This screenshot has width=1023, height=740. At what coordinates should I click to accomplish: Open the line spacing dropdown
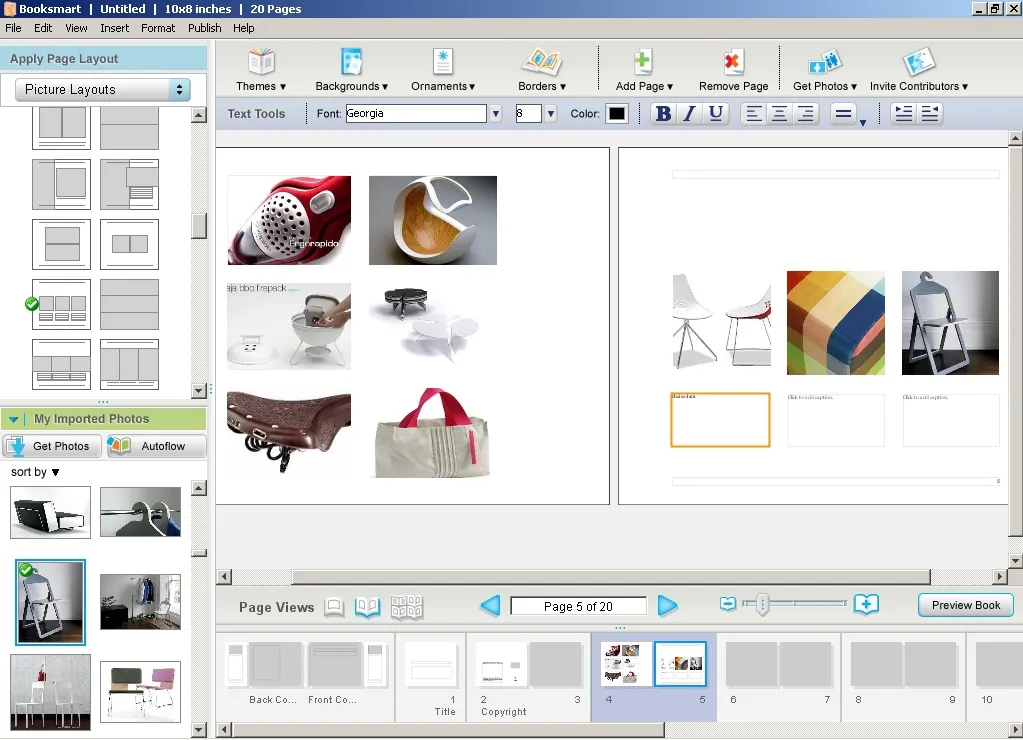pyautogui.click(x=847, y=114)
